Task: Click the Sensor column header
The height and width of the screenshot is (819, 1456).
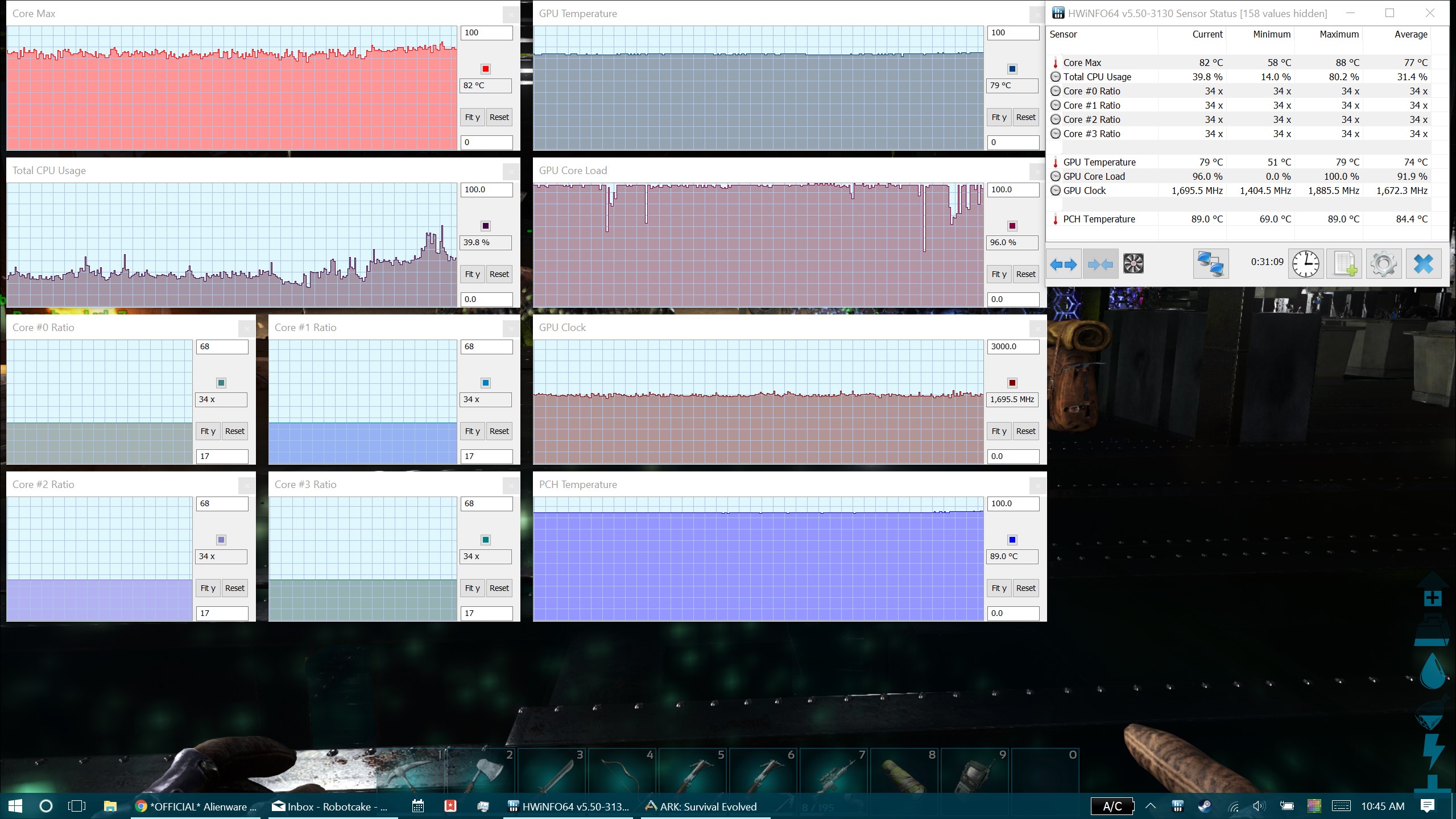Action: 1102,34
